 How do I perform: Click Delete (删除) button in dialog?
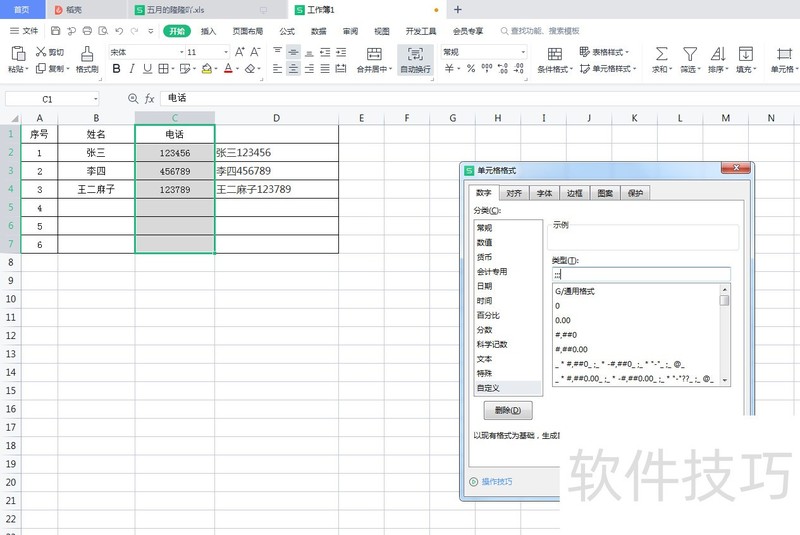(508, 410)
